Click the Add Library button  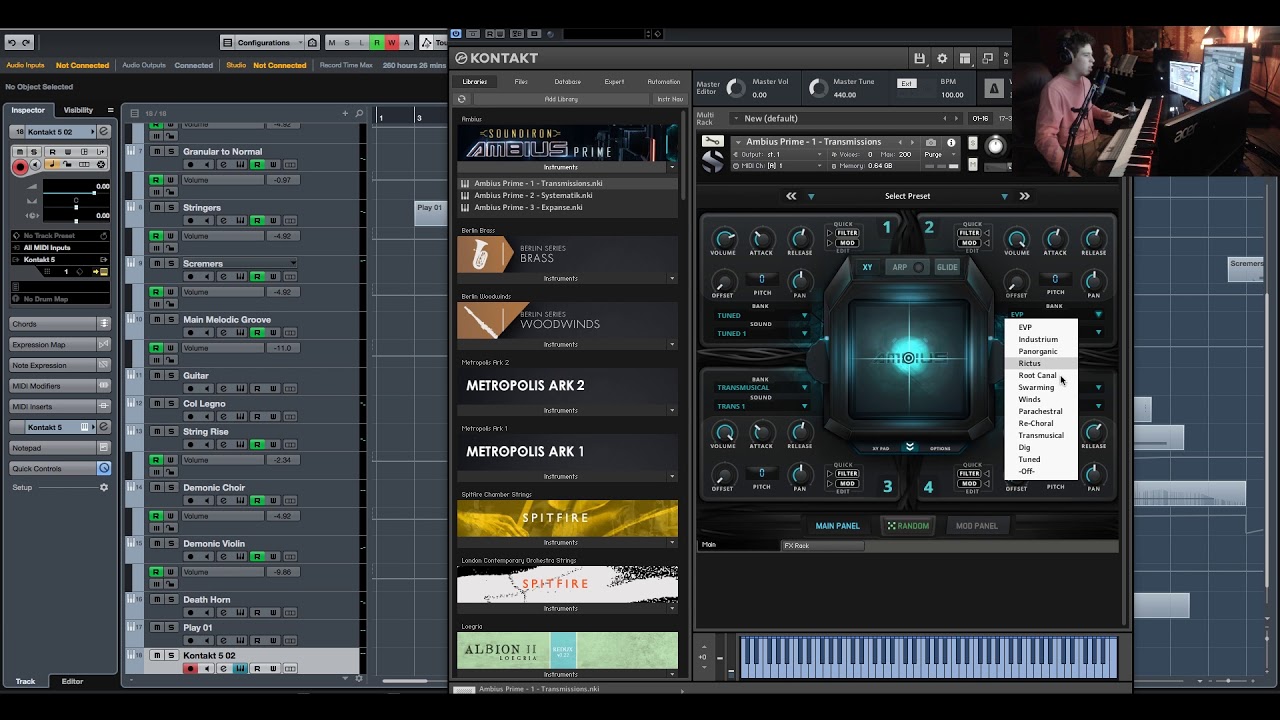point(561,99)
